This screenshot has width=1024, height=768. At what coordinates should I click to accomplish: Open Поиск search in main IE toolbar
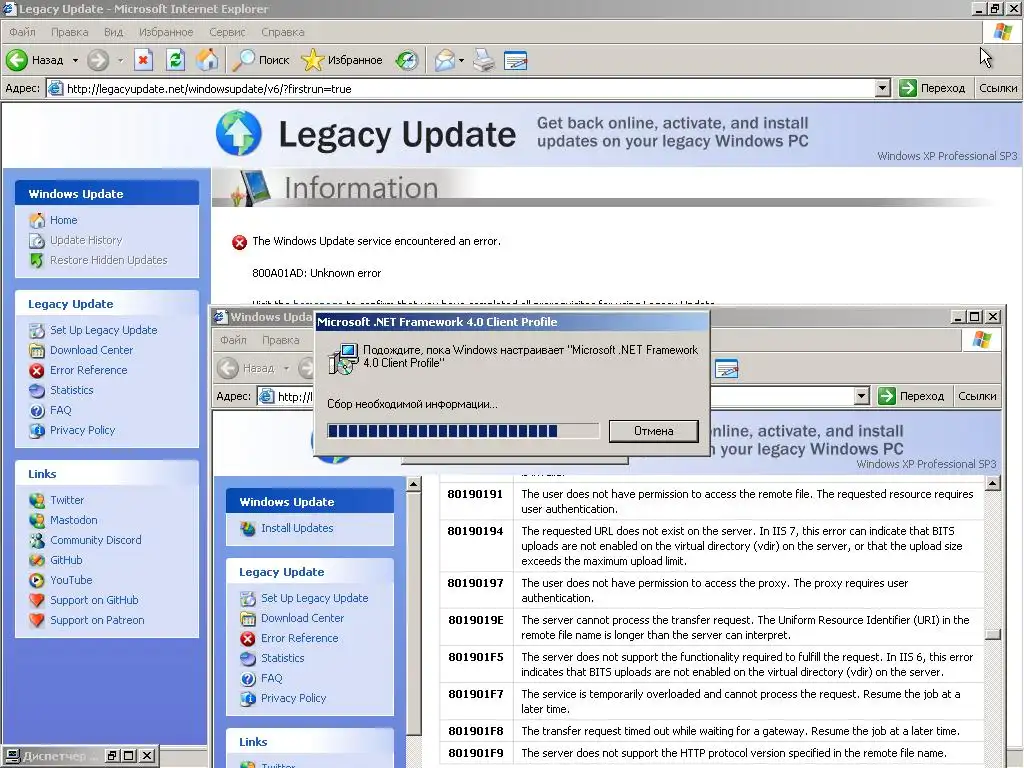(x=261, y=60)
